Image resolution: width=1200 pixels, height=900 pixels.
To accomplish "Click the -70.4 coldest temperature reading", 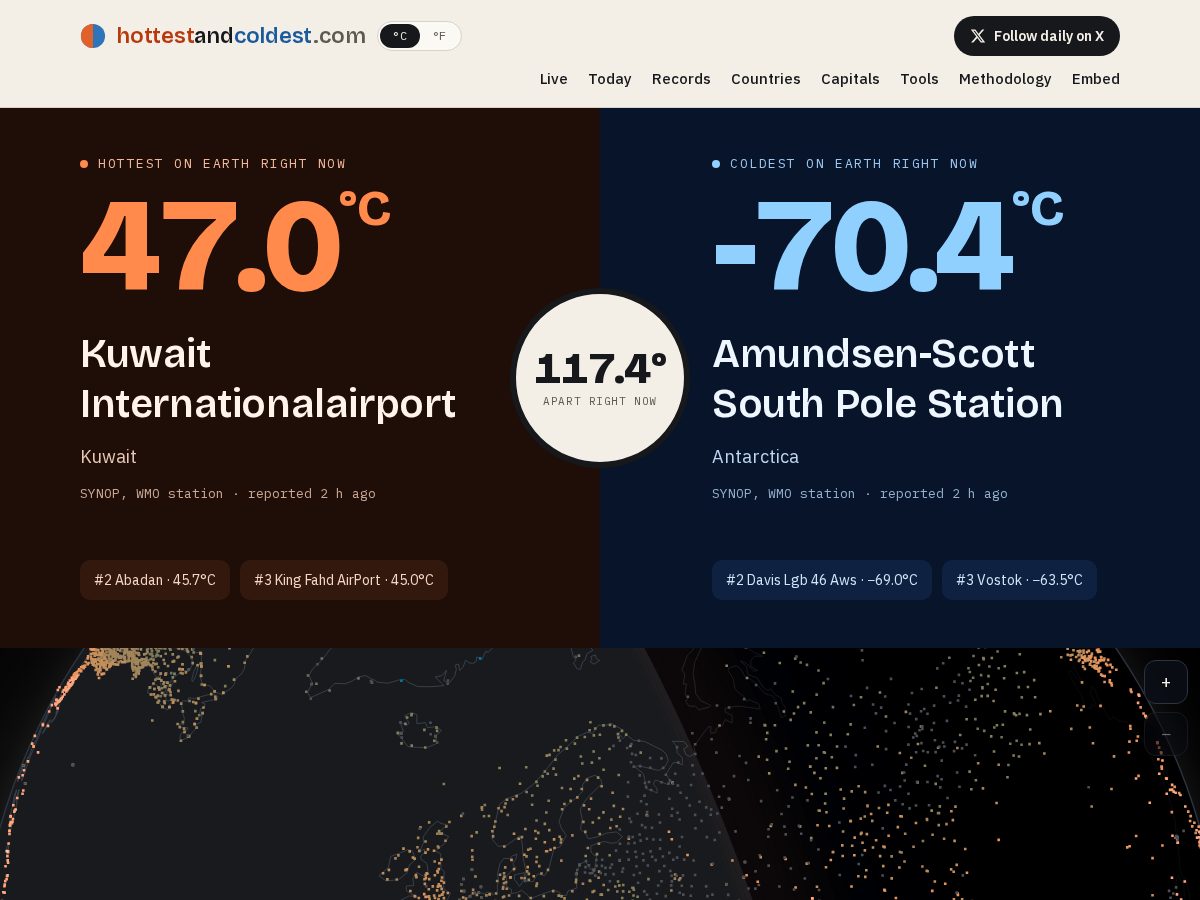I will click(x=887, y=245).
